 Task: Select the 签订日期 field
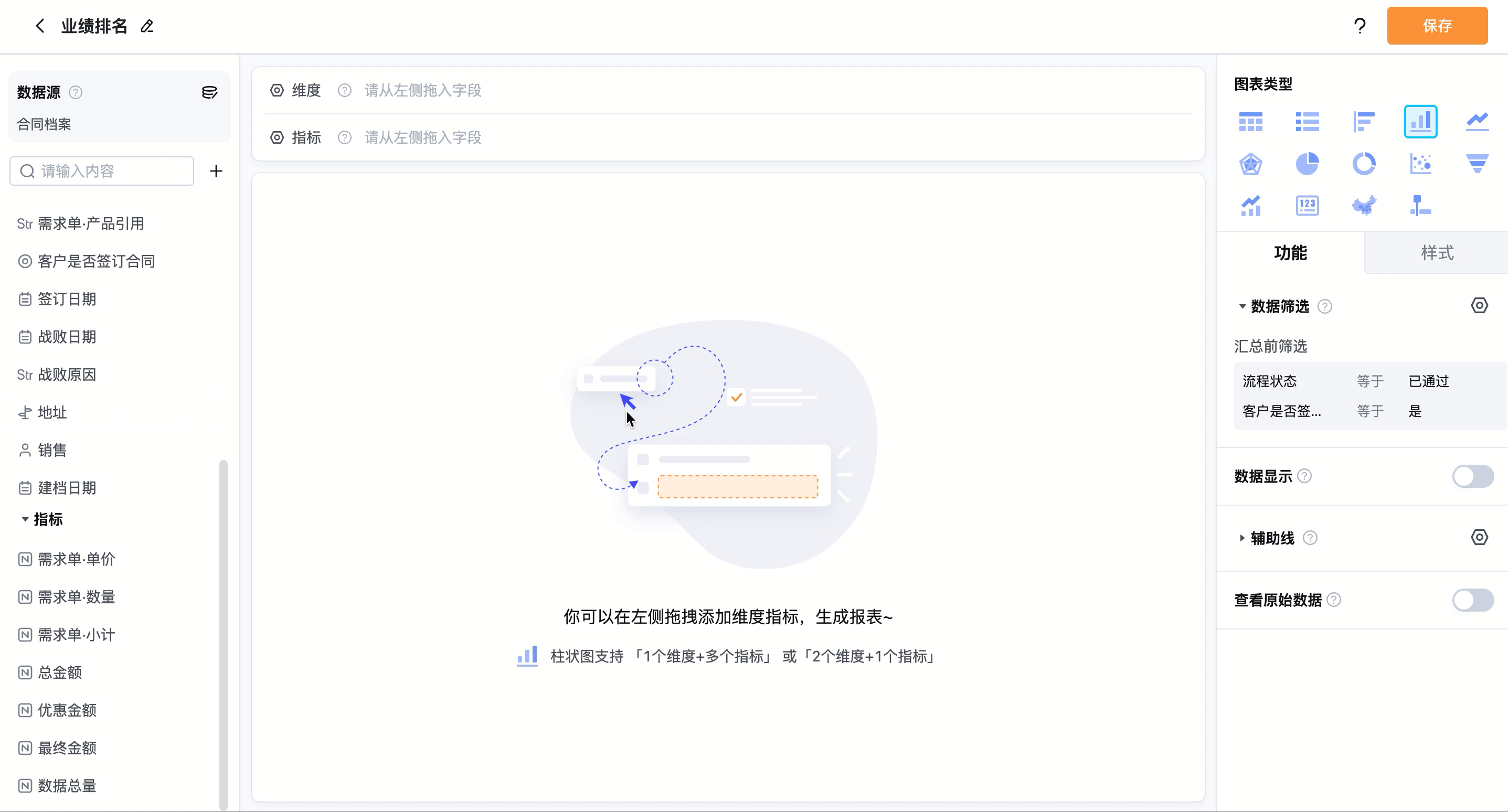[x=57, y=299]
